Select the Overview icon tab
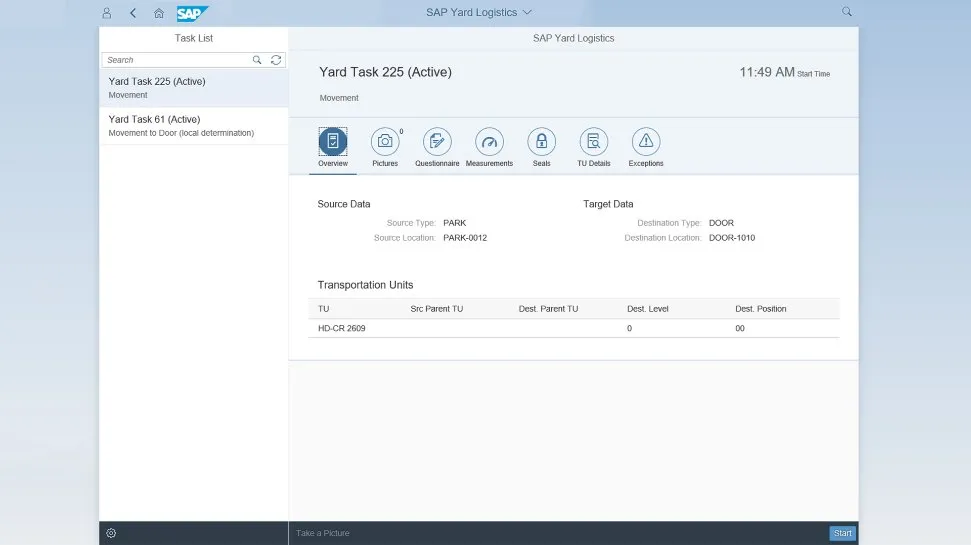 333,142
